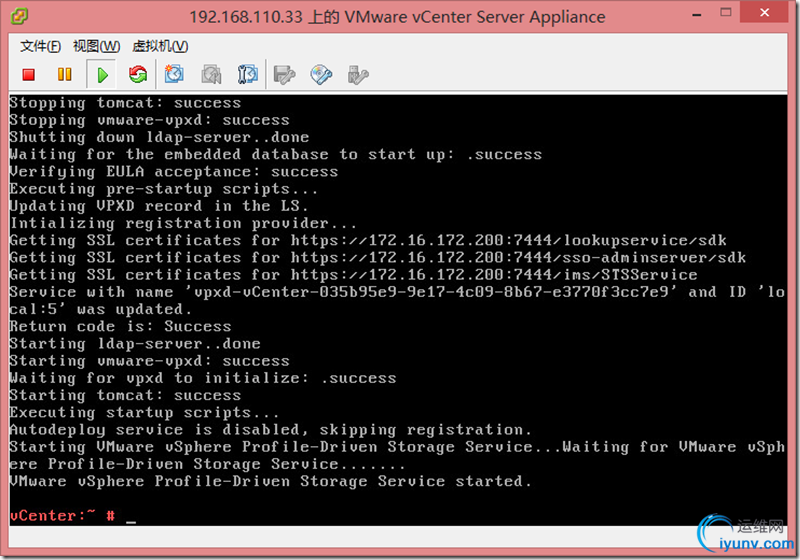The height and width of the screenshot is (560, 800).
Task: Click the Connect USB Device icon
Action: pyautogui.click(x=358, y=74)
